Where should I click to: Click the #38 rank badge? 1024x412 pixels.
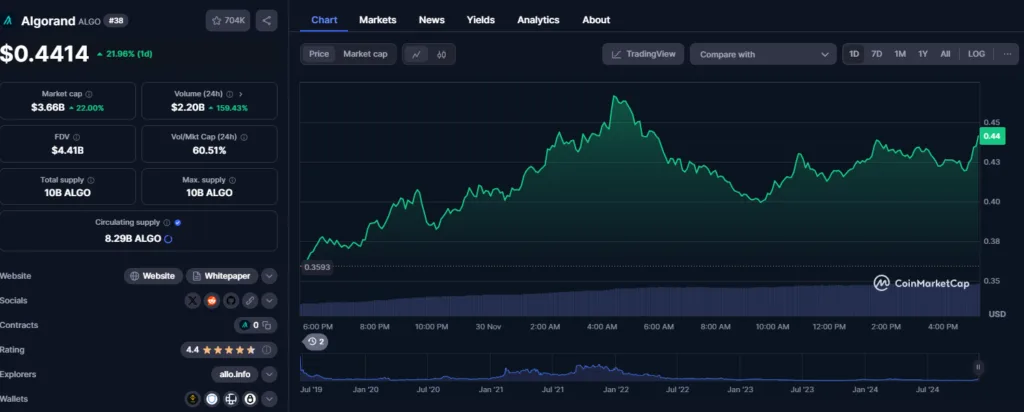tap(116, 21)
